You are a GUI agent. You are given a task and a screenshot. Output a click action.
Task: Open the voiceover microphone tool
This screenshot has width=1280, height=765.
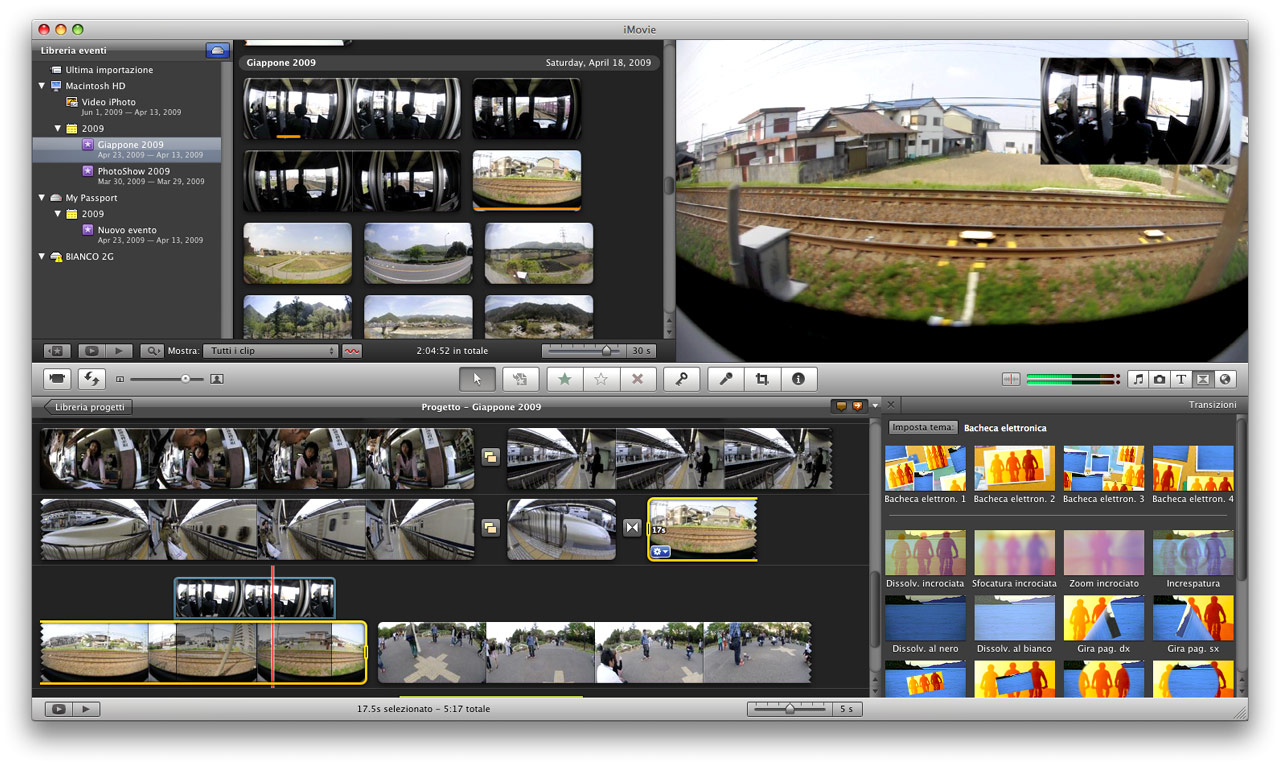pos(726,379)
